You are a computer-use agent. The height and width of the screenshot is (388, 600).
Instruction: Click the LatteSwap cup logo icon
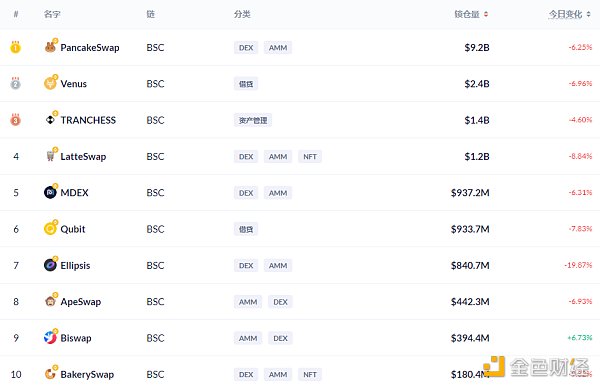50,156
